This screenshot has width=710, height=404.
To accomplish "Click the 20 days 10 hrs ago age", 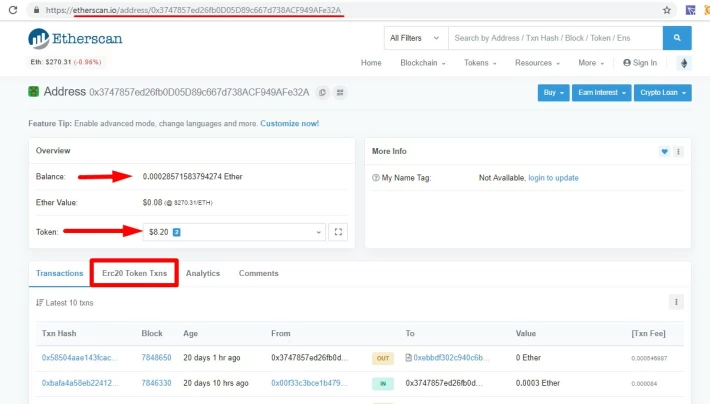I will (x=216, y=383).
